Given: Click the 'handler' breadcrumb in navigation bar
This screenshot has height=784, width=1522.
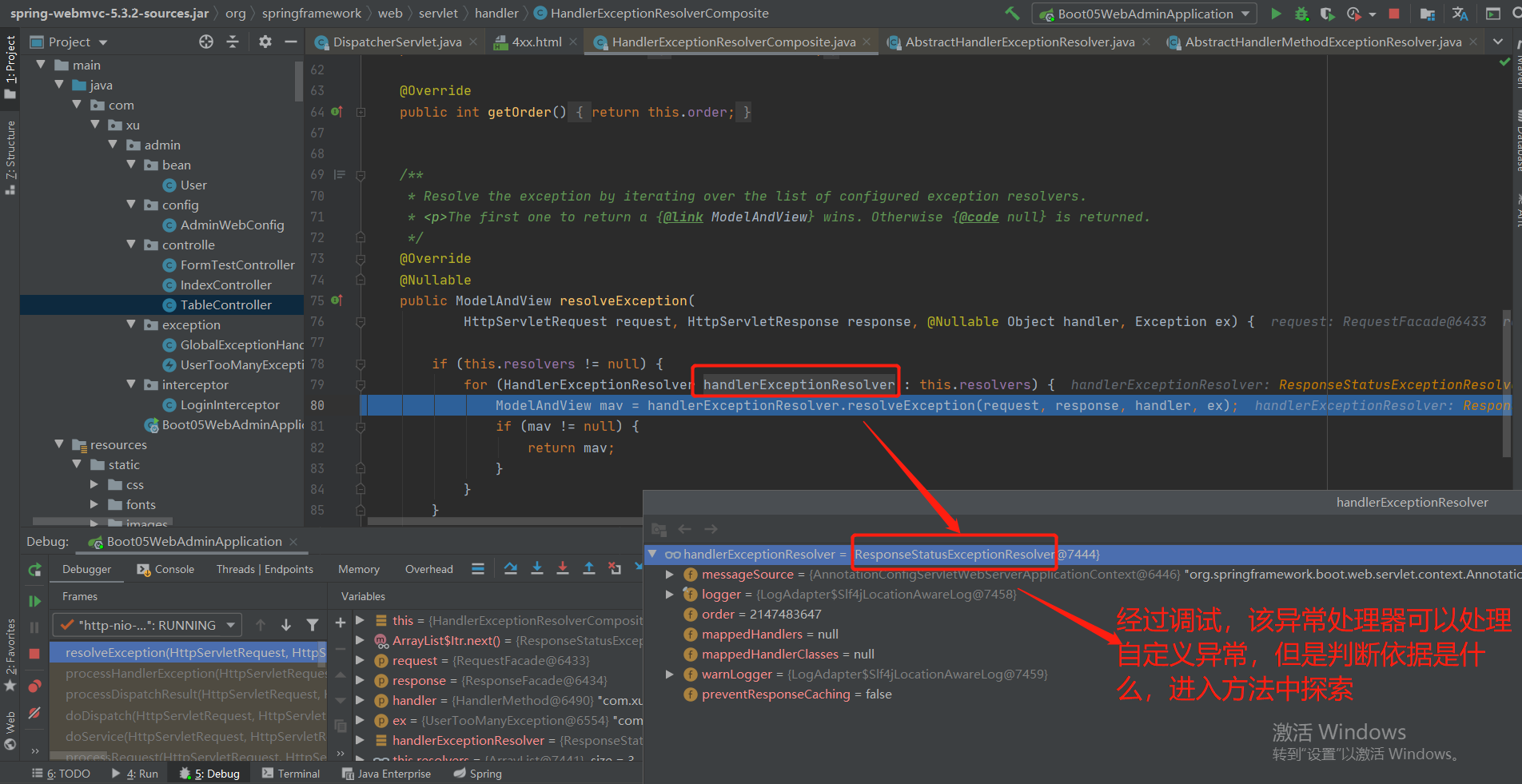Looking at the screenshot, I should pos(496,14).
